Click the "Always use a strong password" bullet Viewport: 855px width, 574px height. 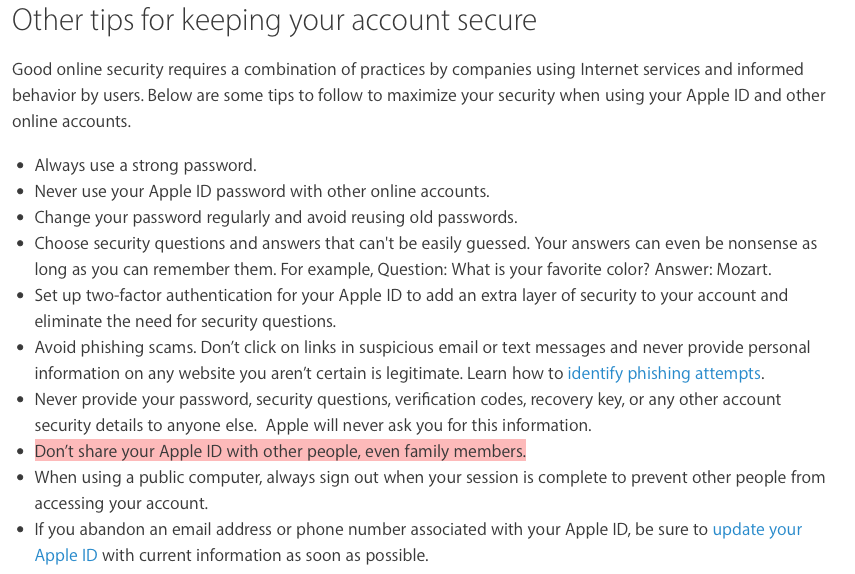pos(146,165)
